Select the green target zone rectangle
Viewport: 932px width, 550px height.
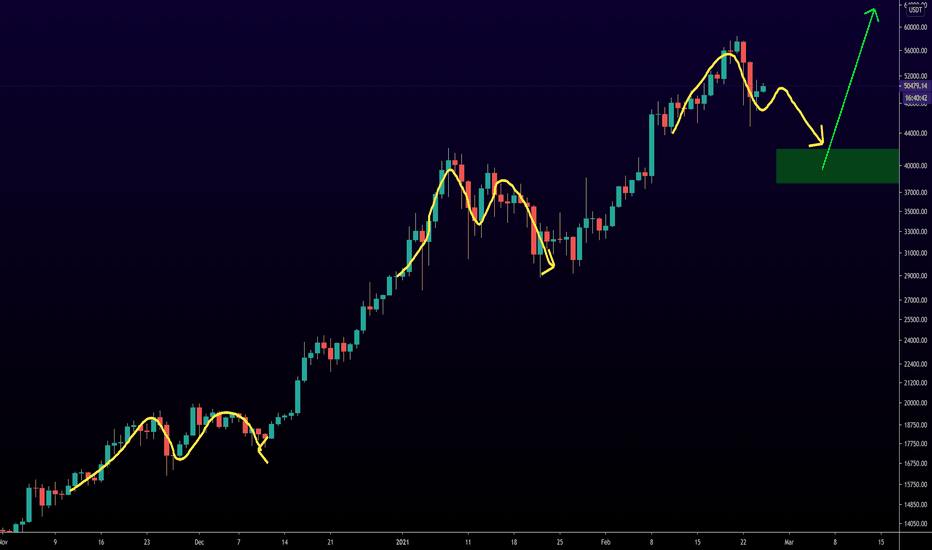(x=837, y=166)
